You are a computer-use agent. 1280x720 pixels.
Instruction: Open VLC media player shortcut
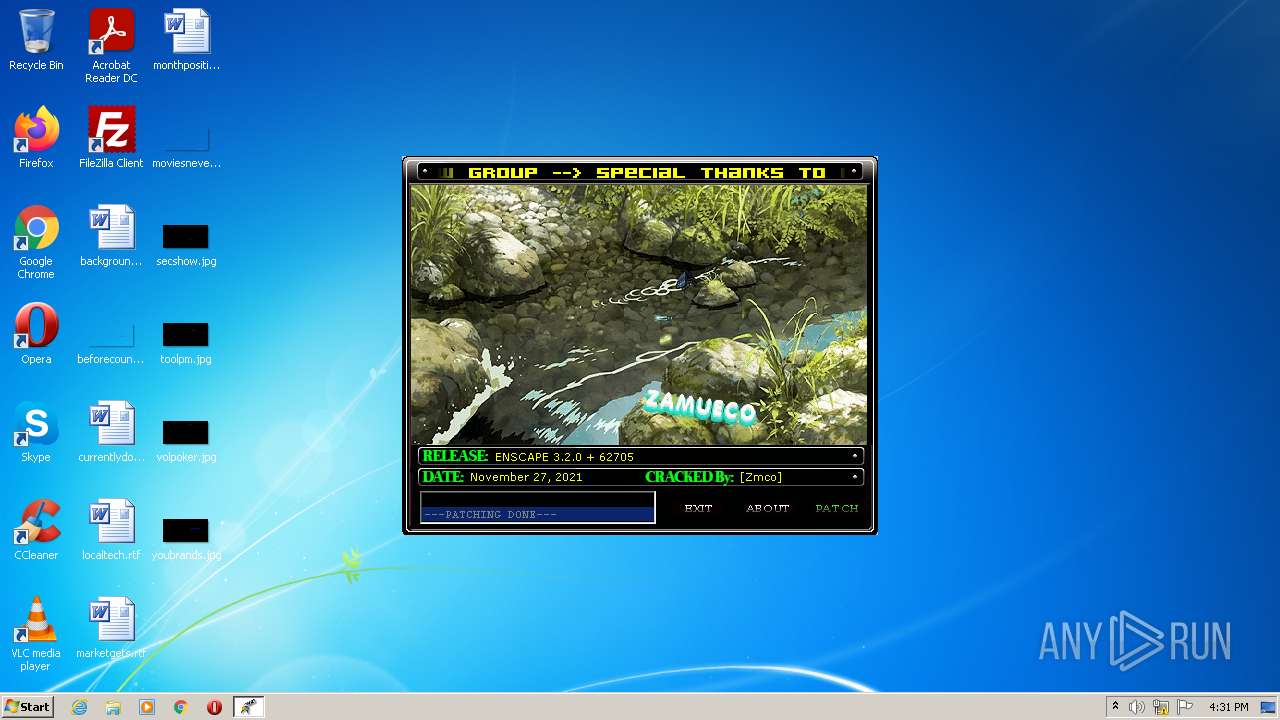pos(36,634)
